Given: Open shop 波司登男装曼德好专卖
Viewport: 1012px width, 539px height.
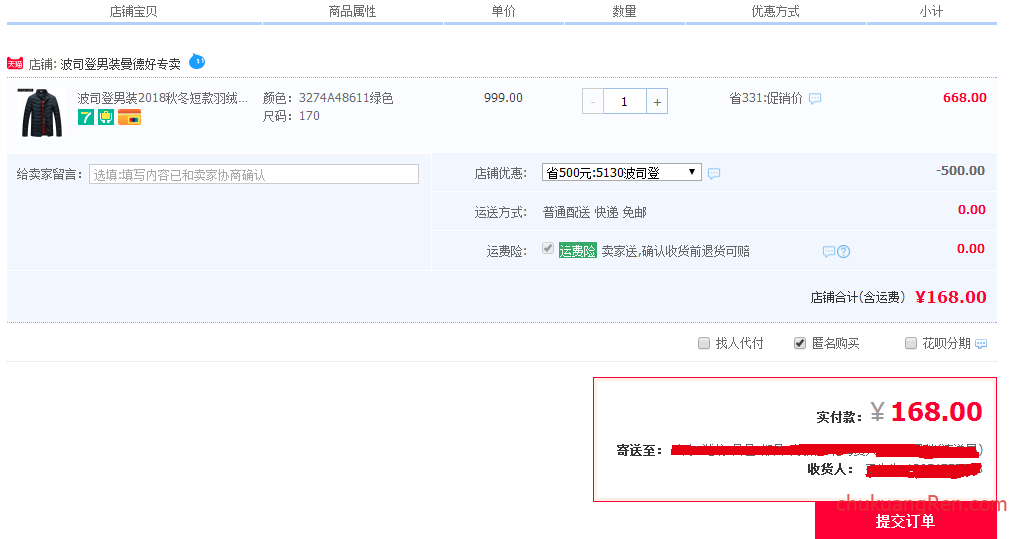Looking at the screenshot, I should (121, 64).
